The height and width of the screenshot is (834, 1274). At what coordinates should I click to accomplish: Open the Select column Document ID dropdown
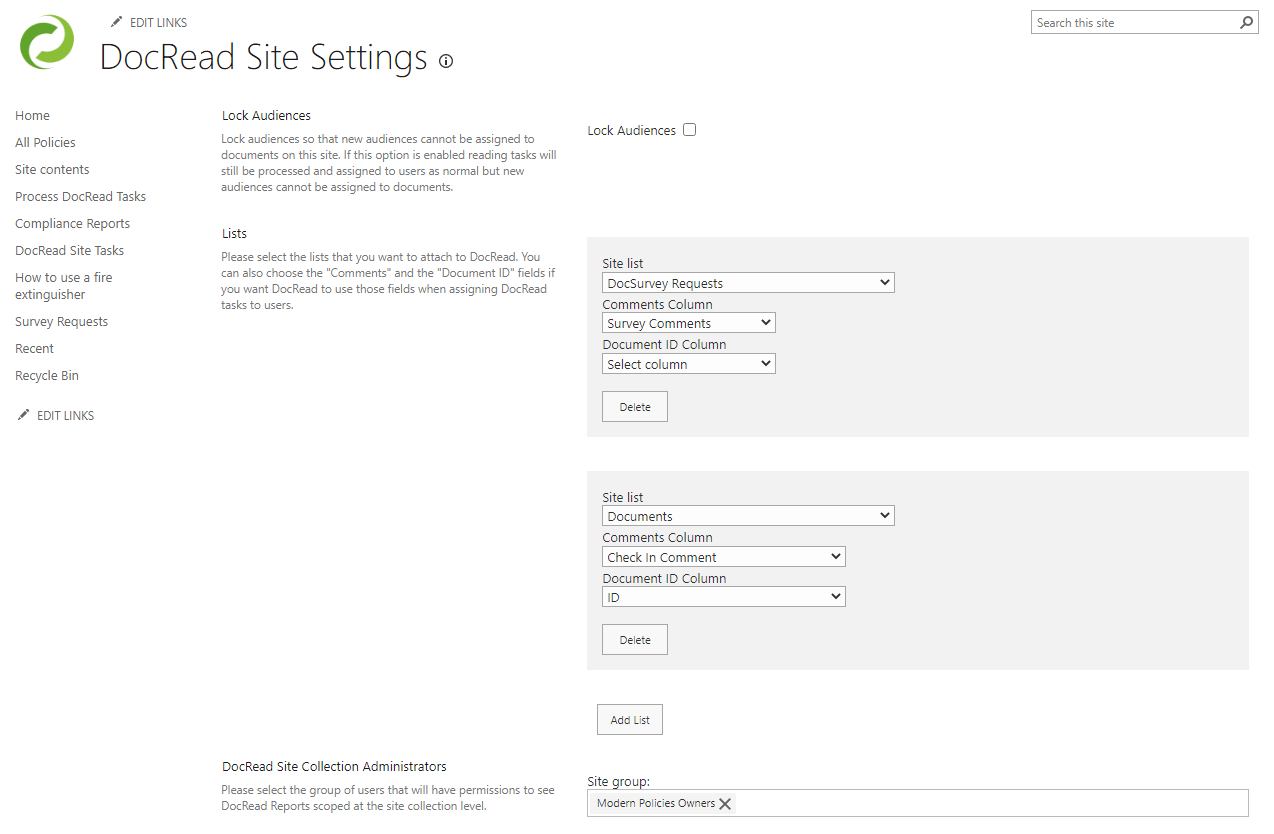tap(689, 364)
